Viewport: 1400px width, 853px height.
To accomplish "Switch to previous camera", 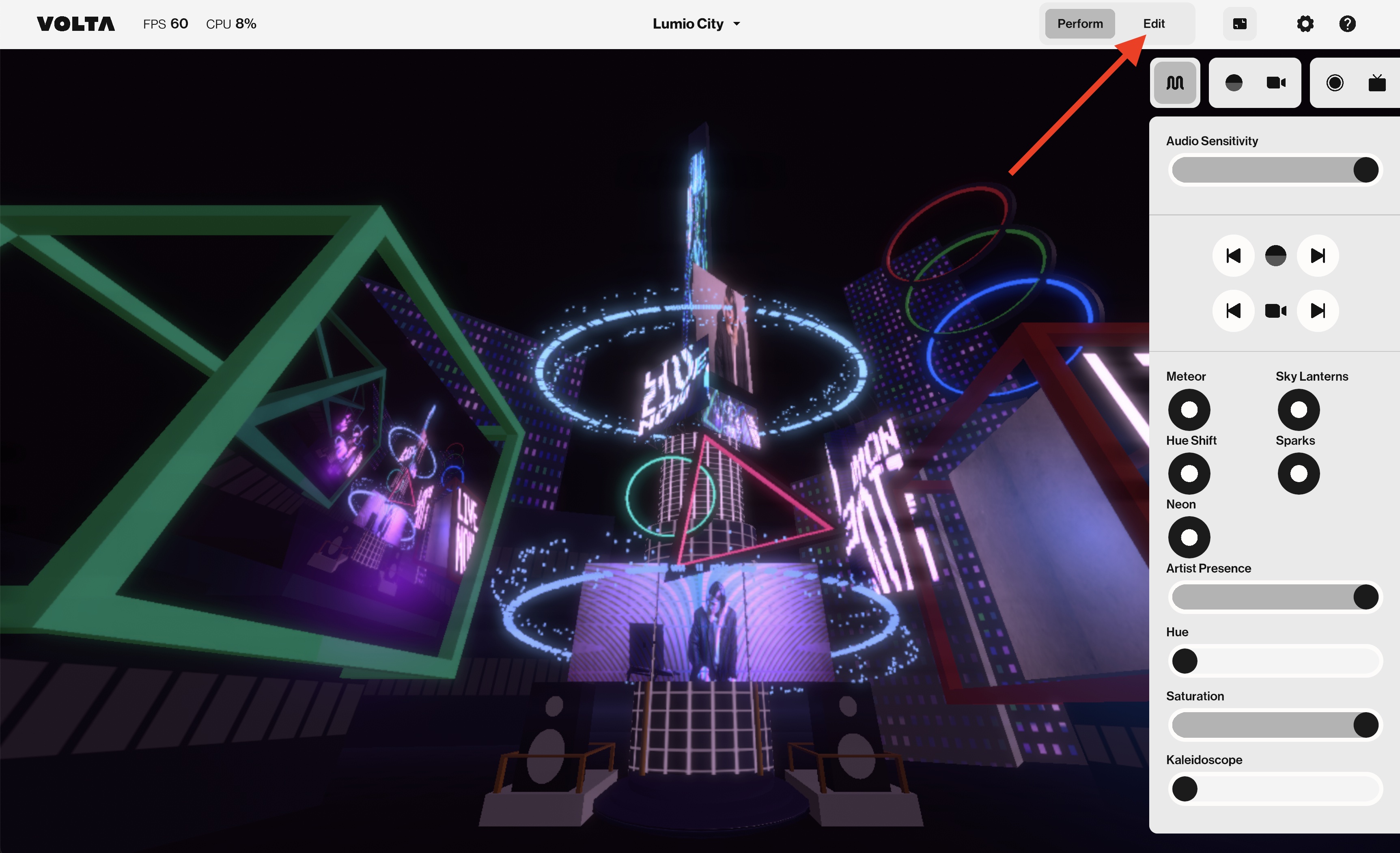I will [x=1233, y=311].
